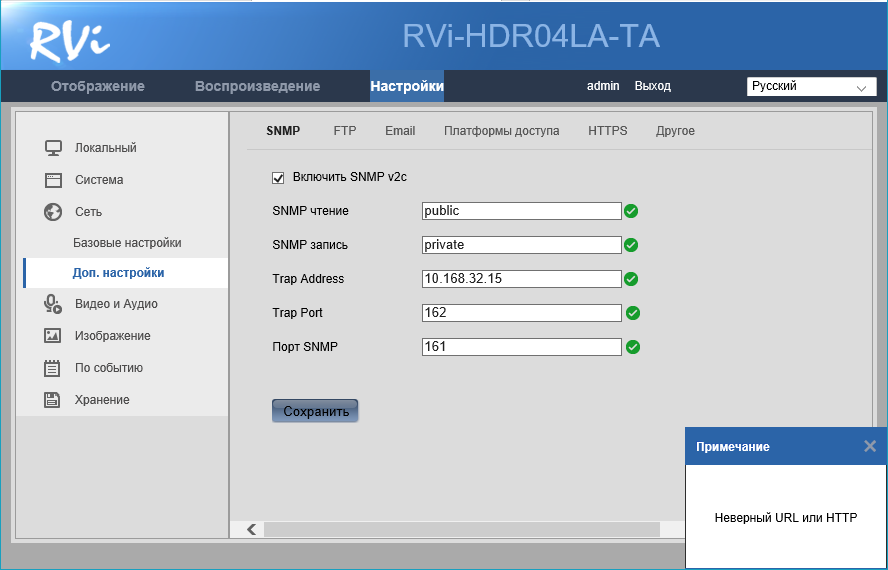Switch to the Воспроизведение tab
This screenshot has height=570, width=888.
click(258, 86)
